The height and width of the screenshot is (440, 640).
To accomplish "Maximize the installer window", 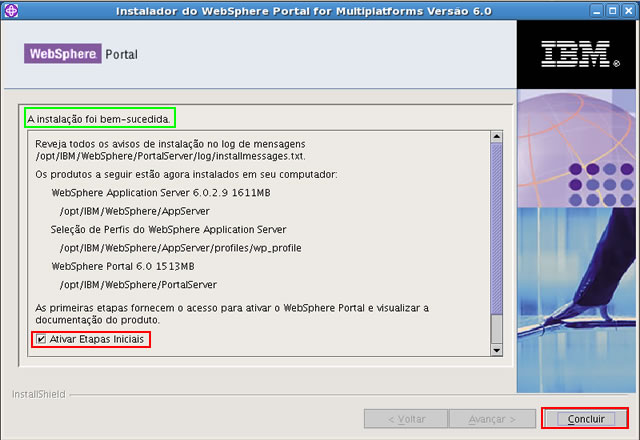I will (613, 11).
